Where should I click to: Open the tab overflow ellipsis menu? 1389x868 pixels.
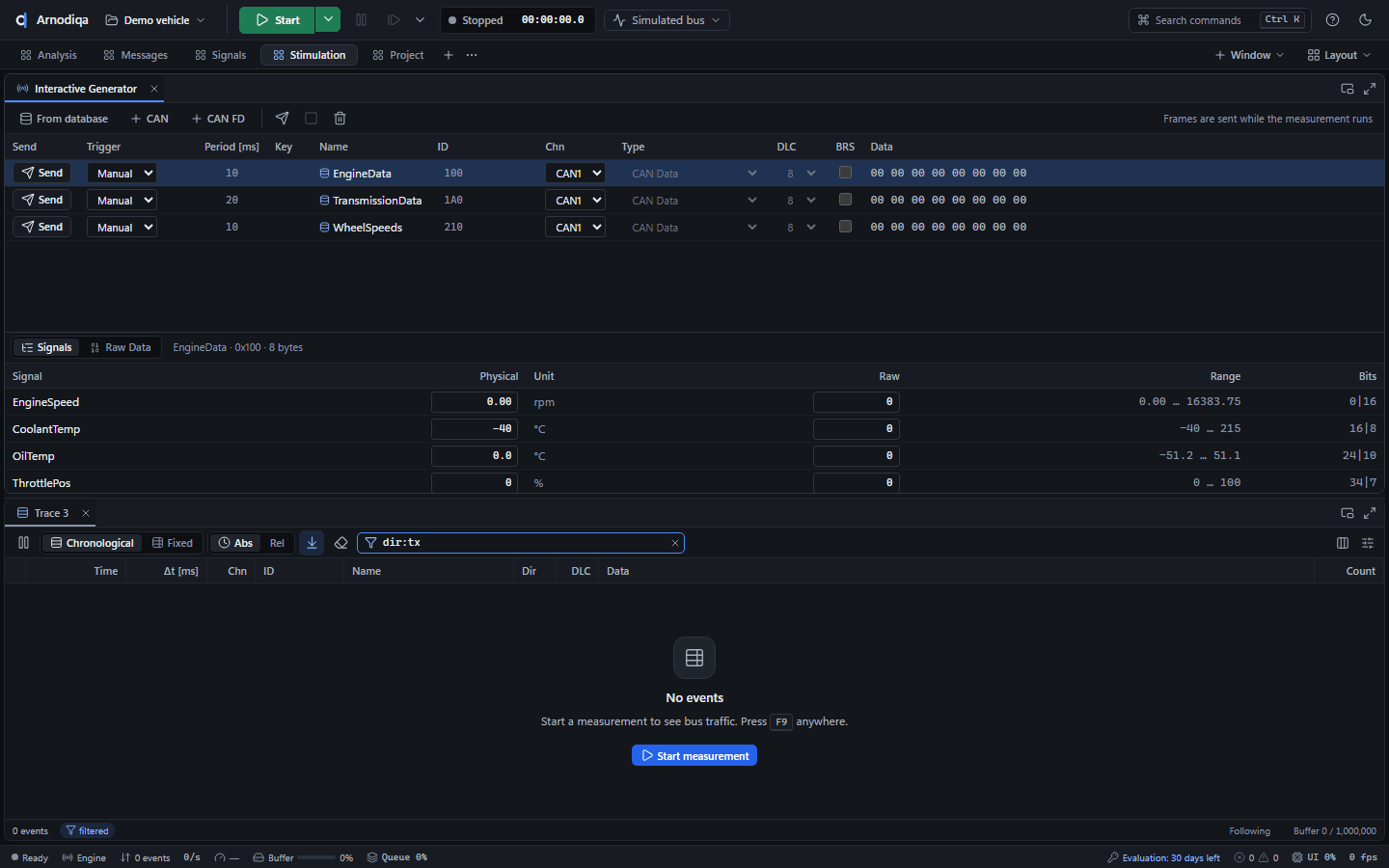(x=472, y=55)
